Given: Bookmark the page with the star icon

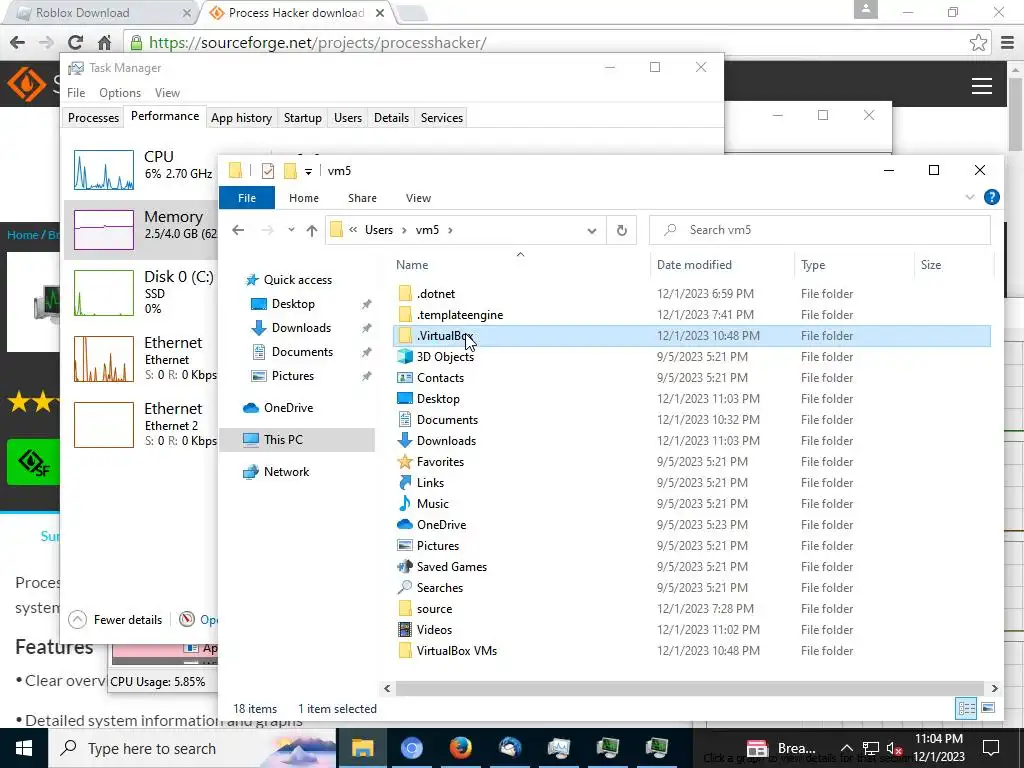Looking at the screenshot, I should pyautogui.click(x=978, y=43).
